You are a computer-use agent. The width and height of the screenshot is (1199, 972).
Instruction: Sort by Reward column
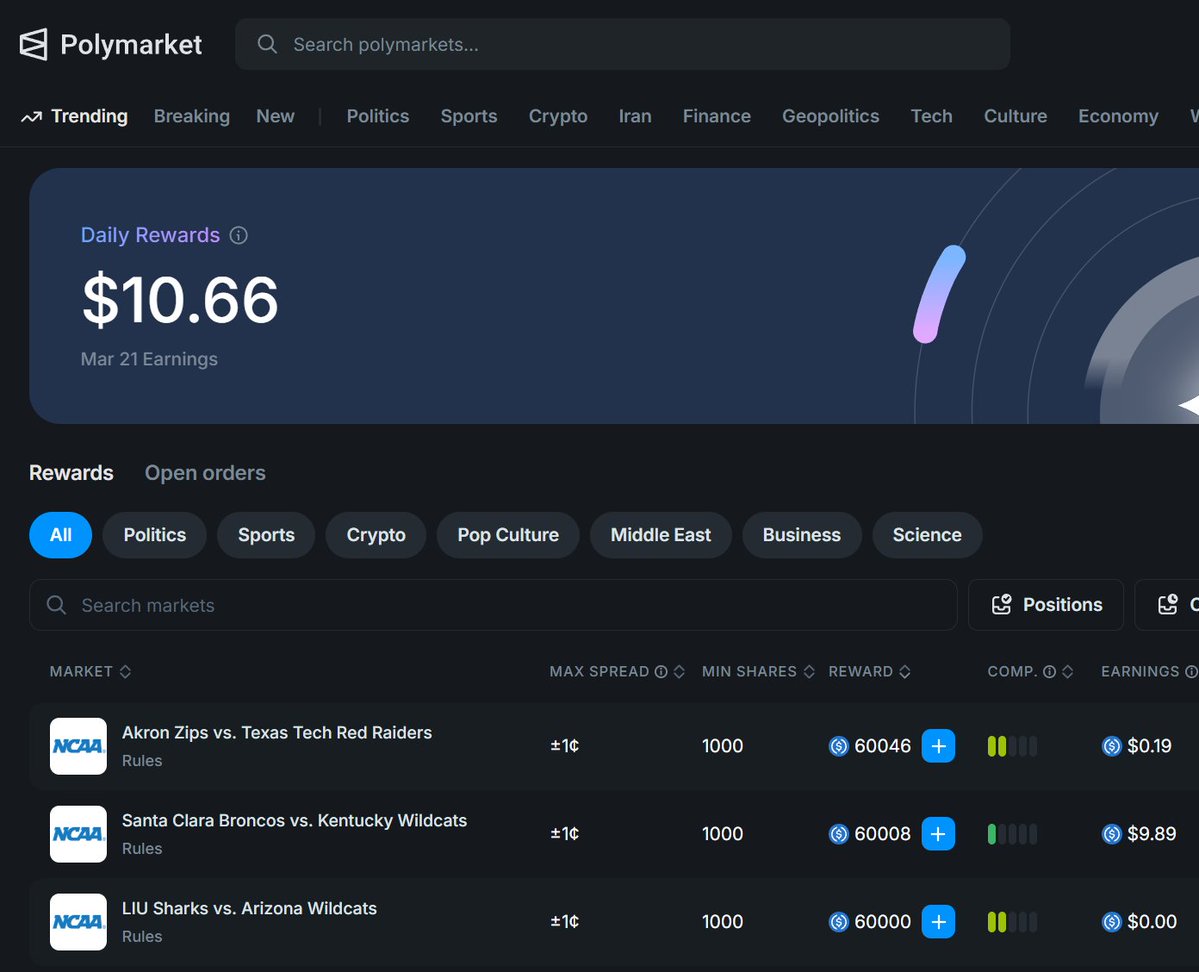(x=869, y=671)
